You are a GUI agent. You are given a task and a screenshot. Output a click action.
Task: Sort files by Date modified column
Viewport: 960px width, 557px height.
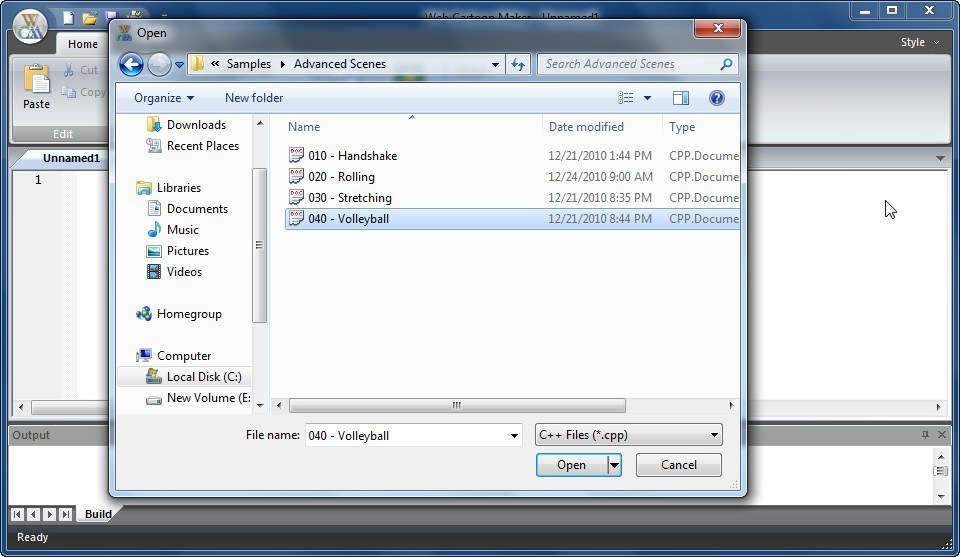[586, 127]
